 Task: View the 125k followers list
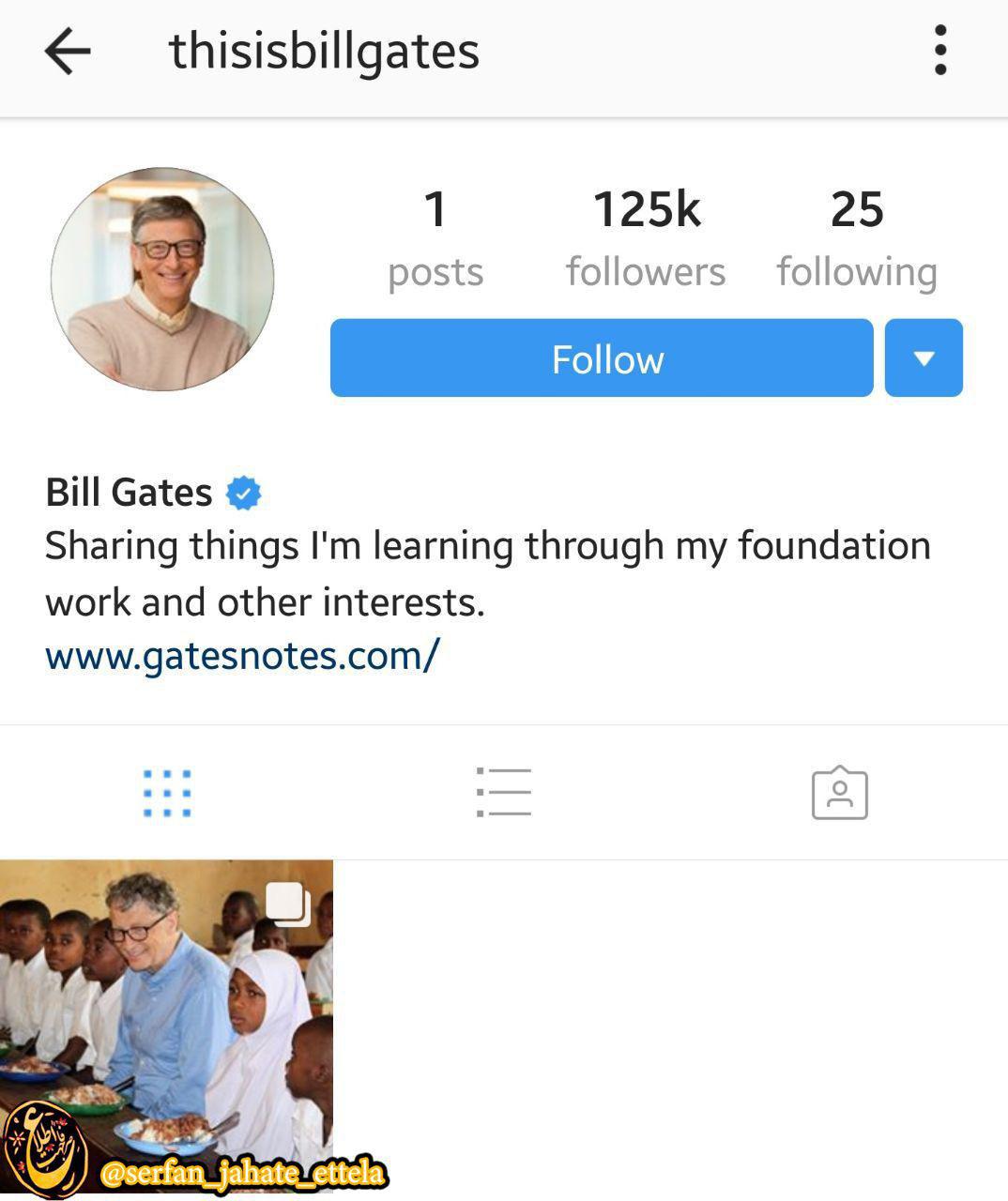[646, 238]
